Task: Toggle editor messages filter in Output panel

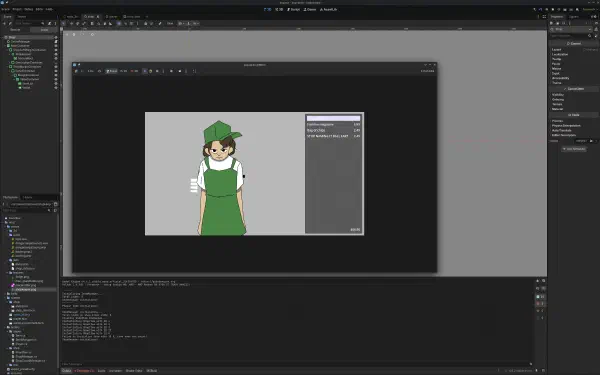Action: pos(540,318)
